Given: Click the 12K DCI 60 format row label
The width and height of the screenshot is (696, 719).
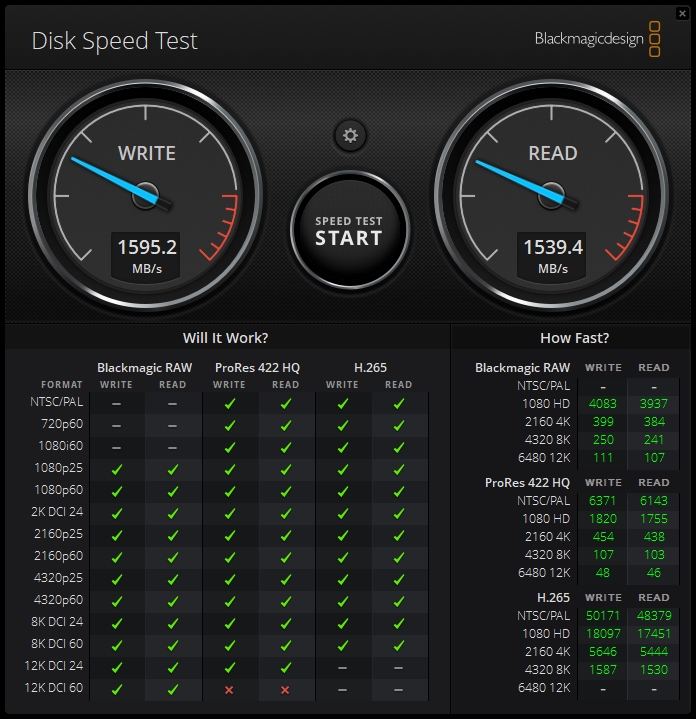Looking at the screenshot, I should pyautogui.click(x=54, y=688).
